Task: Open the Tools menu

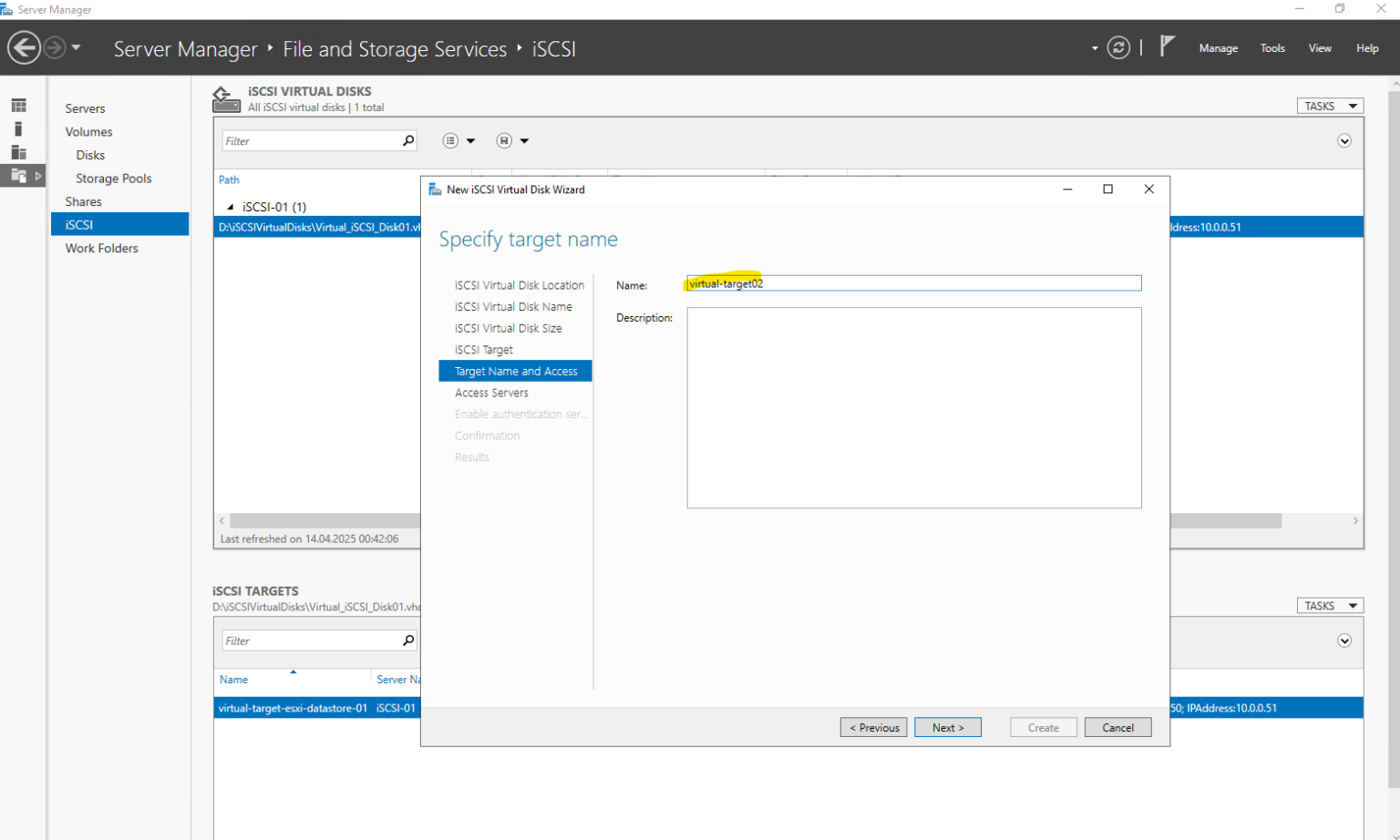Action: pyautogui.click(x=1272, y=48)
